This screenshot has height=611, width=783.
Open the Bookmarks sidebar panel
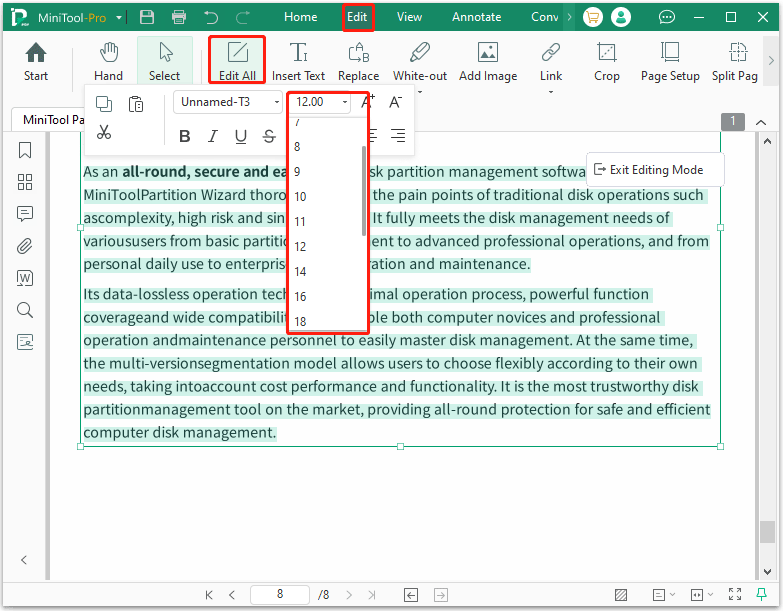tap(25, 150)
